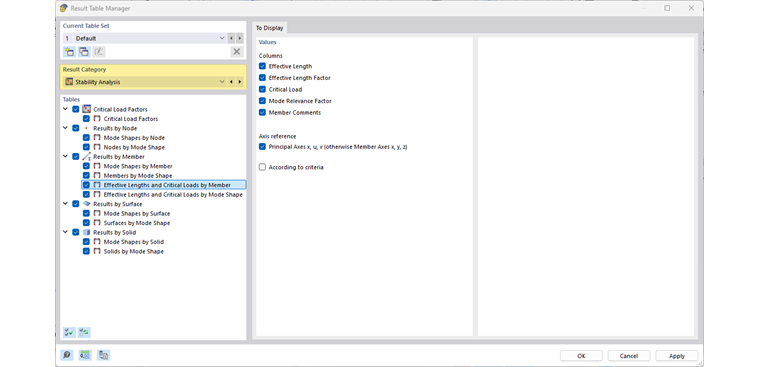Screen dimensions: 760x367
Task: Delete the current table set
Action: click(x=237, y=52)
